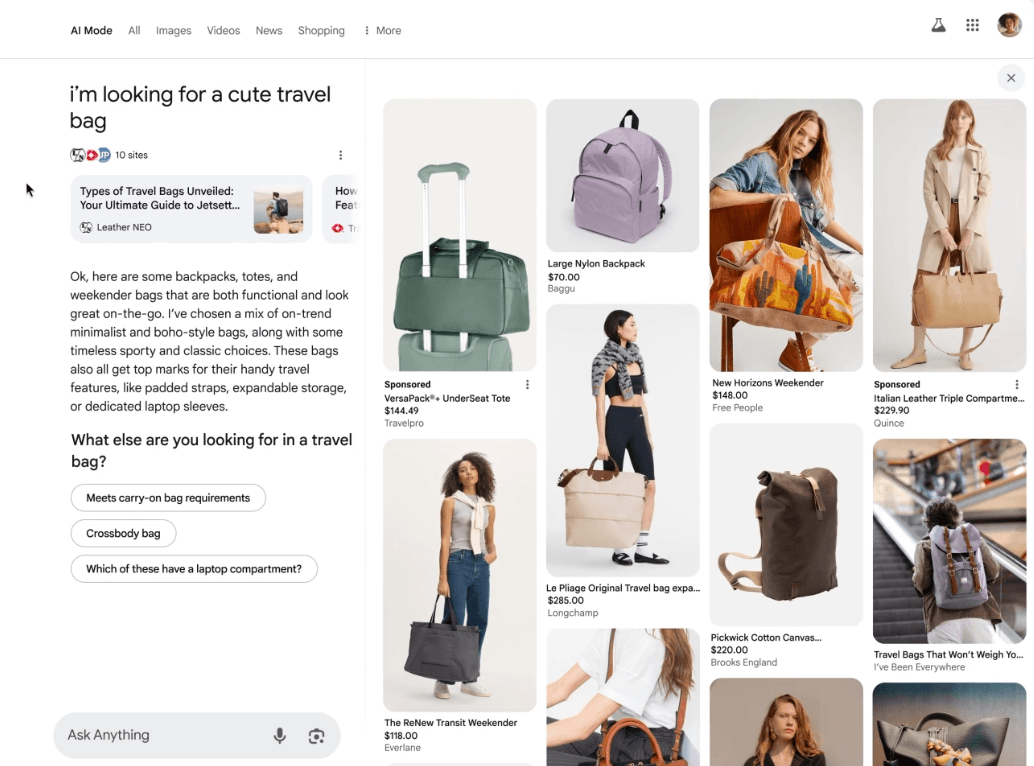Open the News tab
Screen dimensions: 1034x766
point(269,31)
